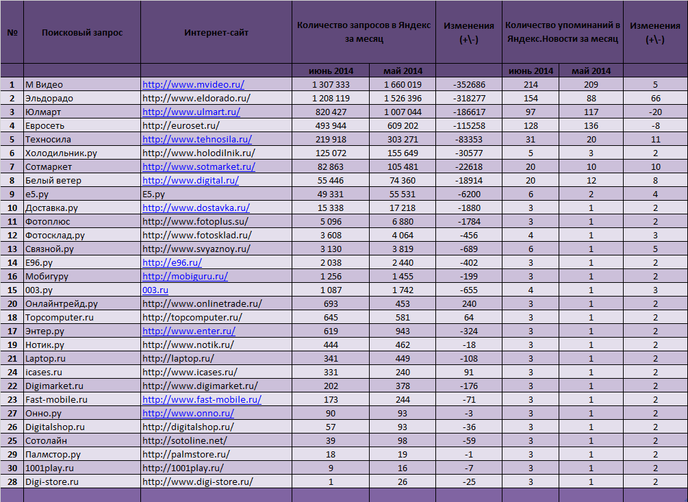Click the cell 'Техносила'
This screenshot has width=688, height=502.
(82, 140)
